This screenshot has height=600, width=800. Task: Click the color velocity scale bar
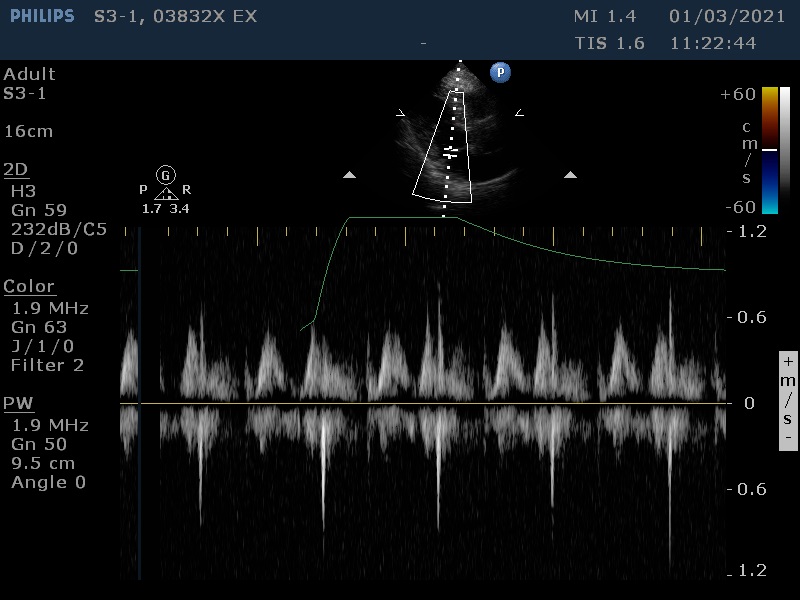[769, 150]
